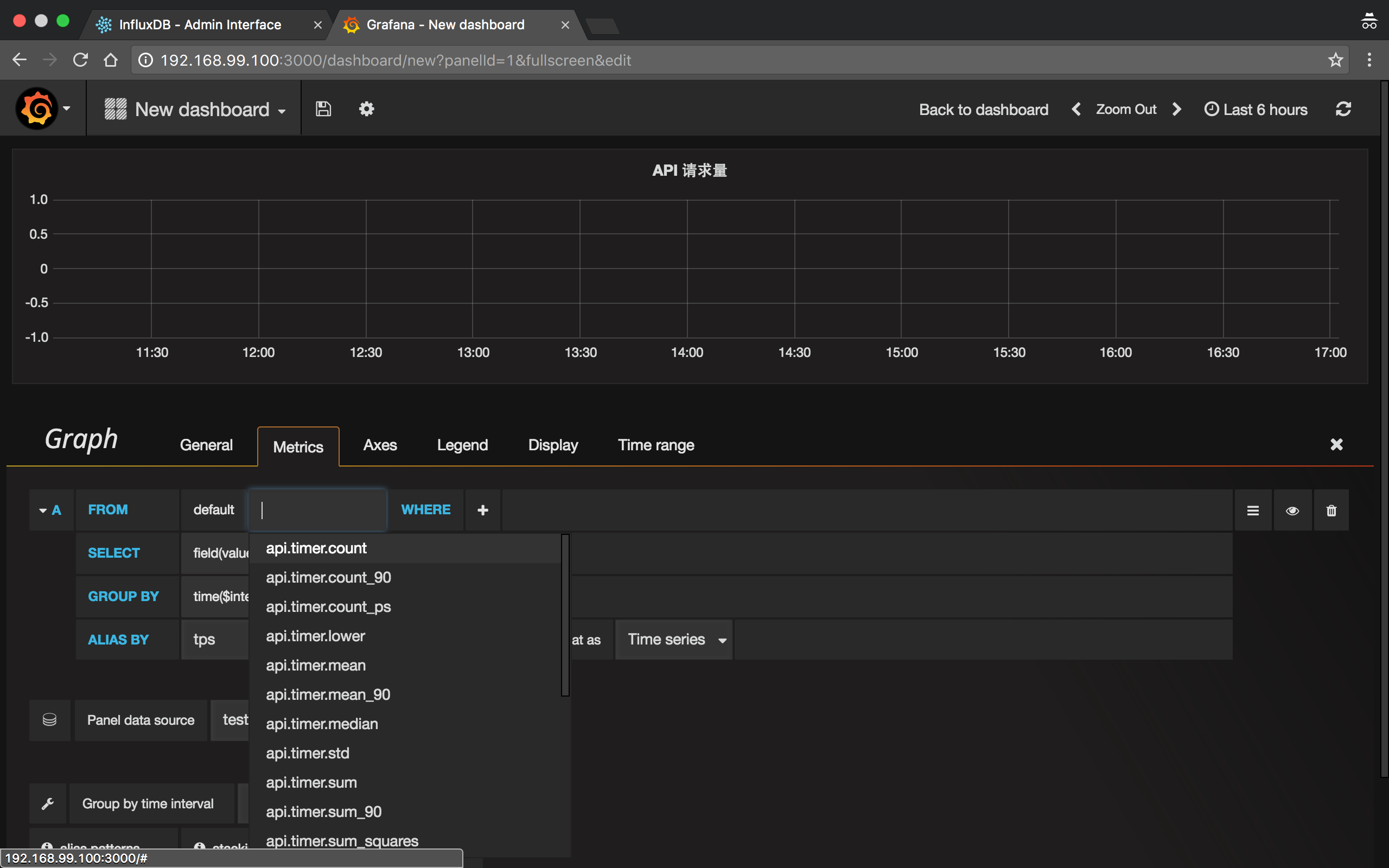Delete query A with trash icon
Image resolution: width=1389 pixels, height=868 pixels.
tap(1331, 510)
